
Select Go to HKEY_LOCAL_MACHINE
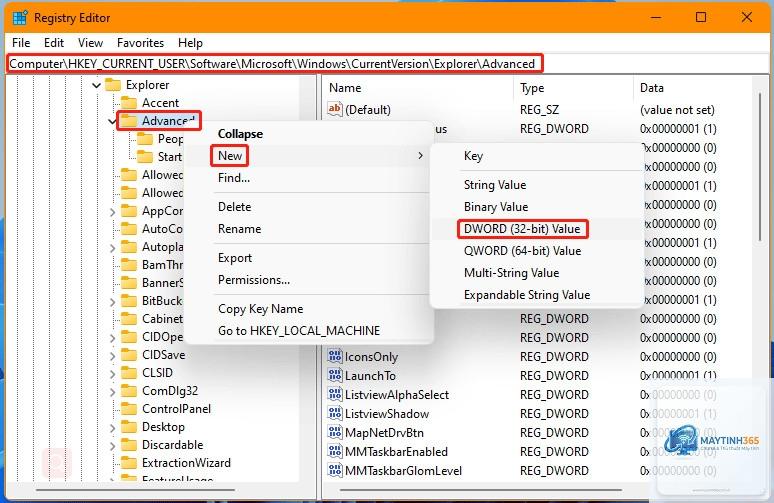309,331
